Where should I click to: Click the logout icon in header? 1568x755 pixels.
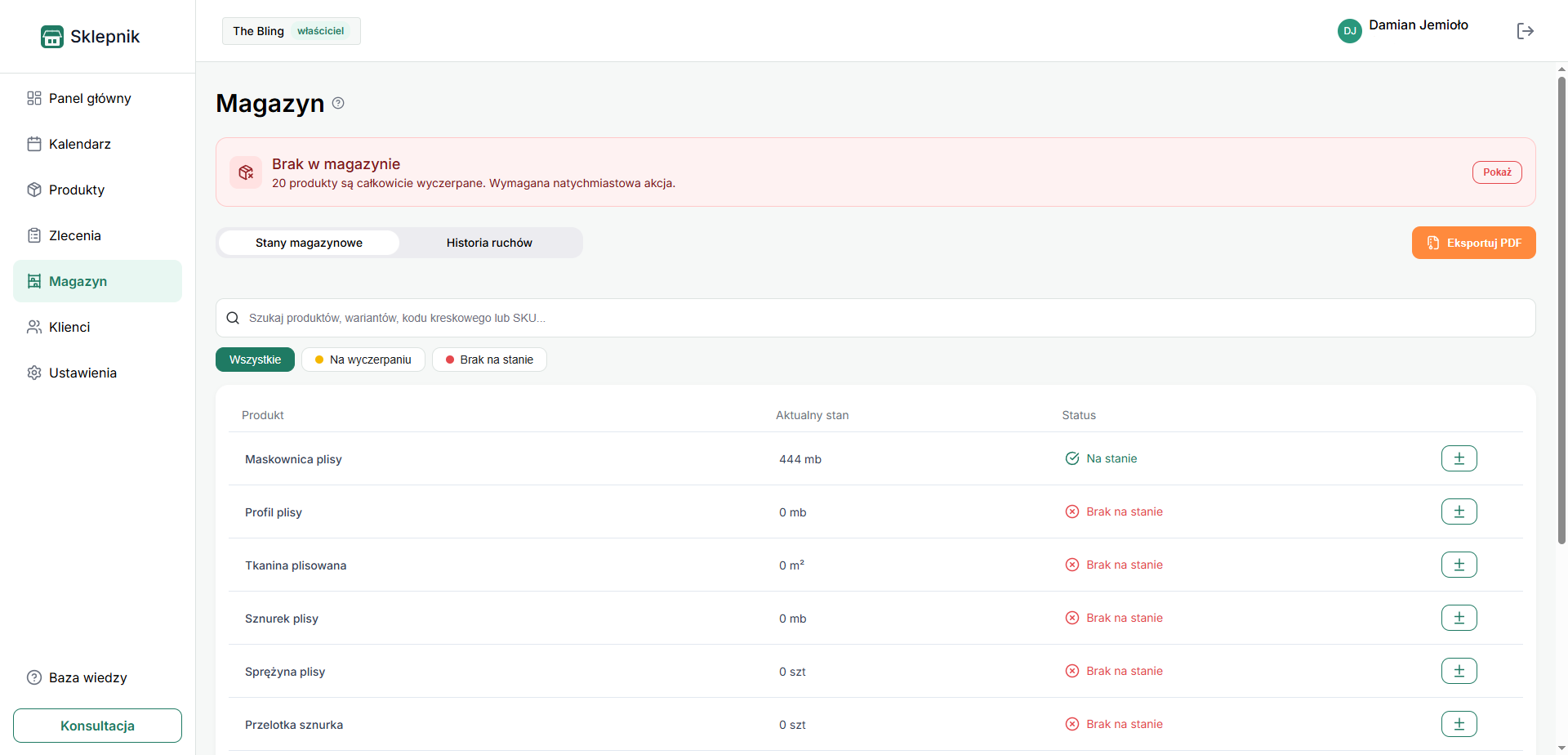click(1525, 31)
